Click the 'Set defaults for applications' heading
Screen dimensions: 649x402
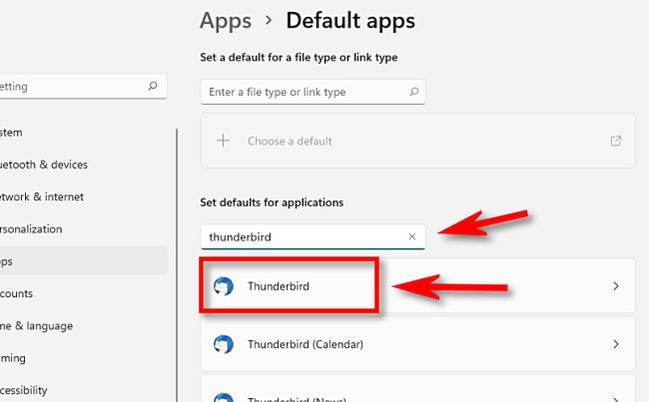(x=272, y=202)
